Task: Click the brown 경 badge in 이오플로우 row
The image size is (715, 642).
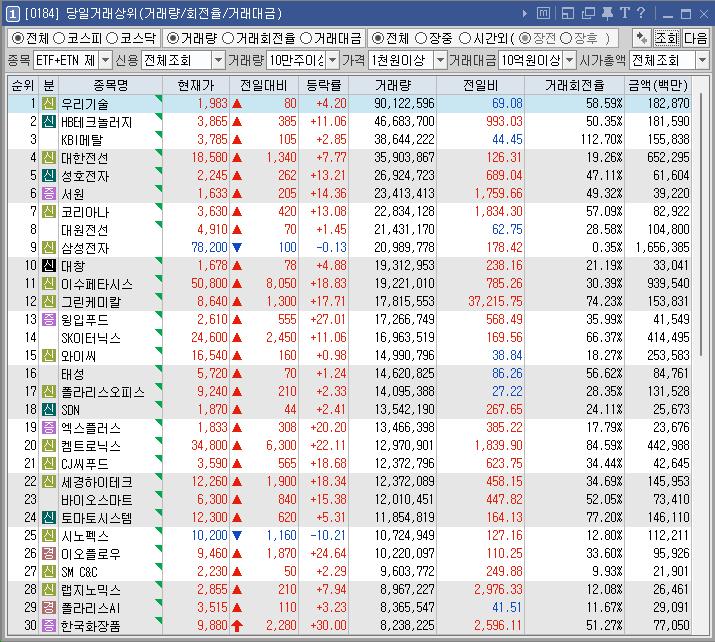Action: (49, 554)
